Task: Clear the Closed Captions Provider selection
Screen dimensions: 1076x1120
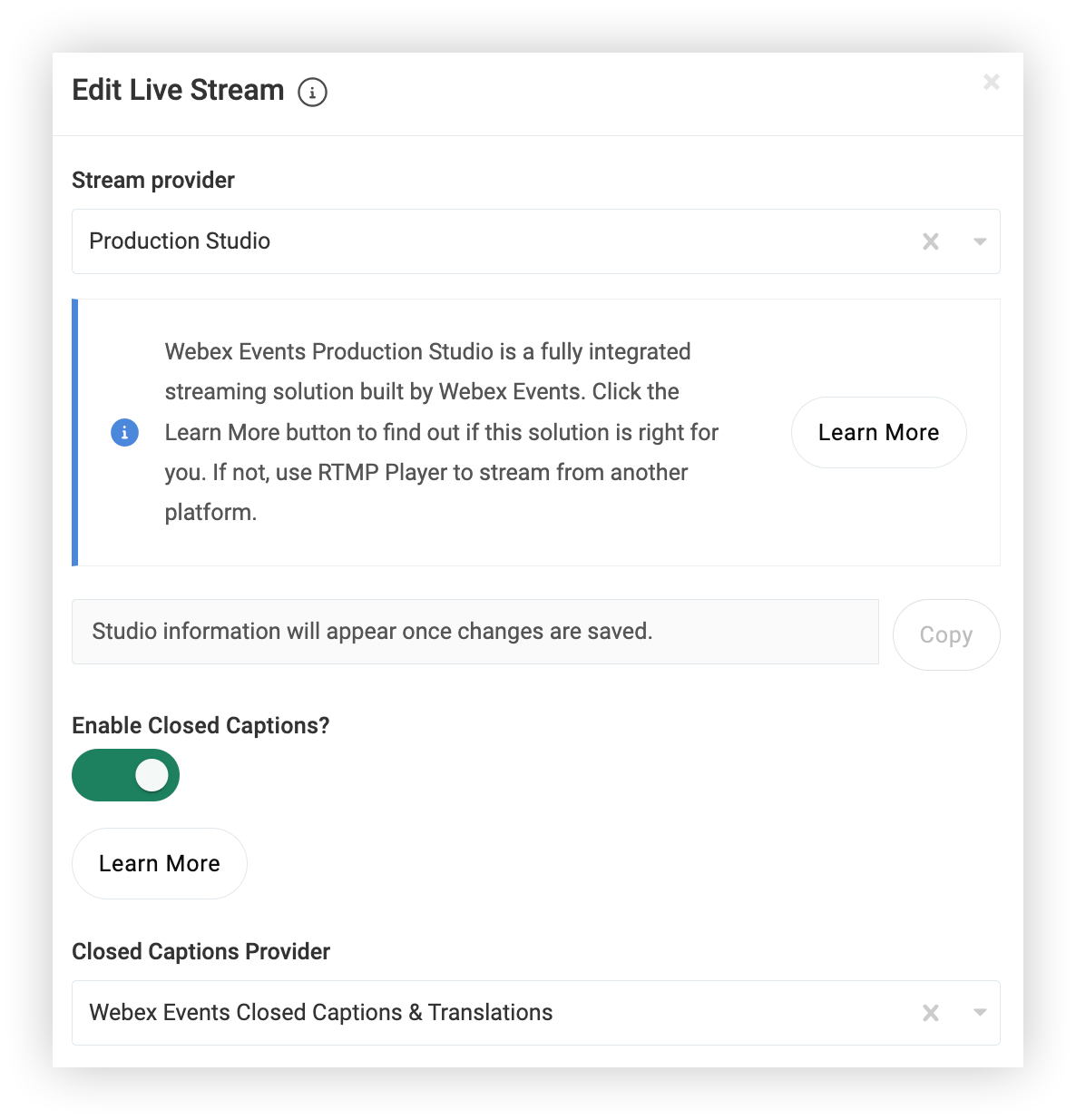Action: click(x=931, y=1013)
